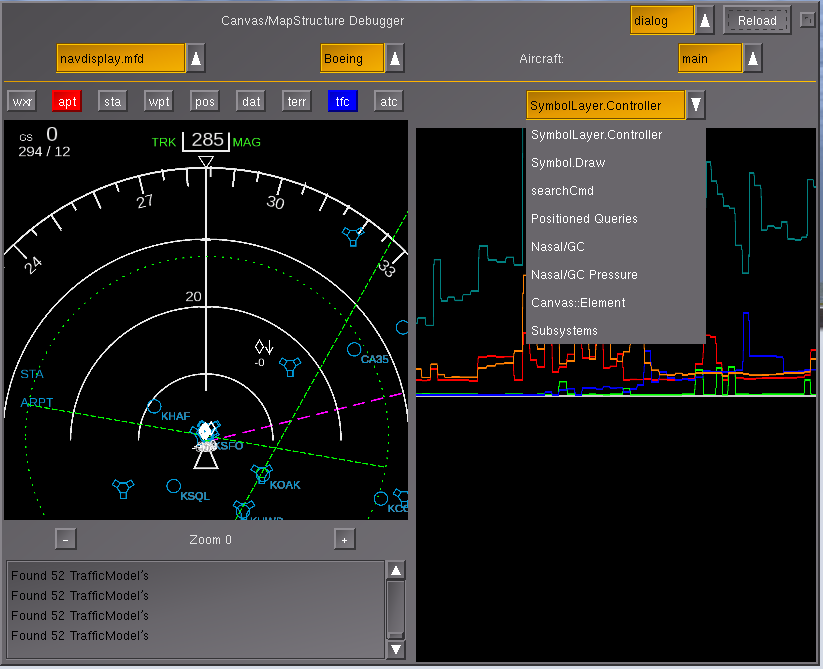Choose Canvas::Element in the list

point(616,303)
